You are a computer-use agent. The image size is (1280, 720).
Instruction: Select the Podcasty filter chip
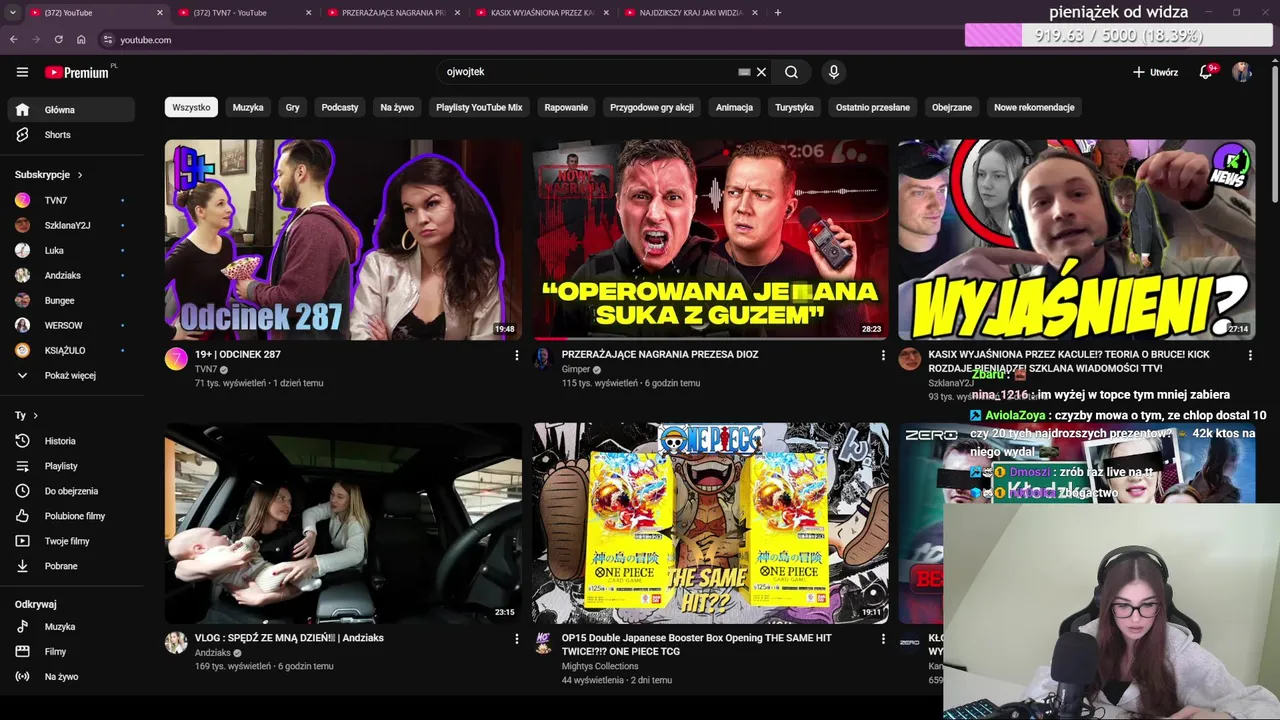pyautogui.click(x=340, y=107)
